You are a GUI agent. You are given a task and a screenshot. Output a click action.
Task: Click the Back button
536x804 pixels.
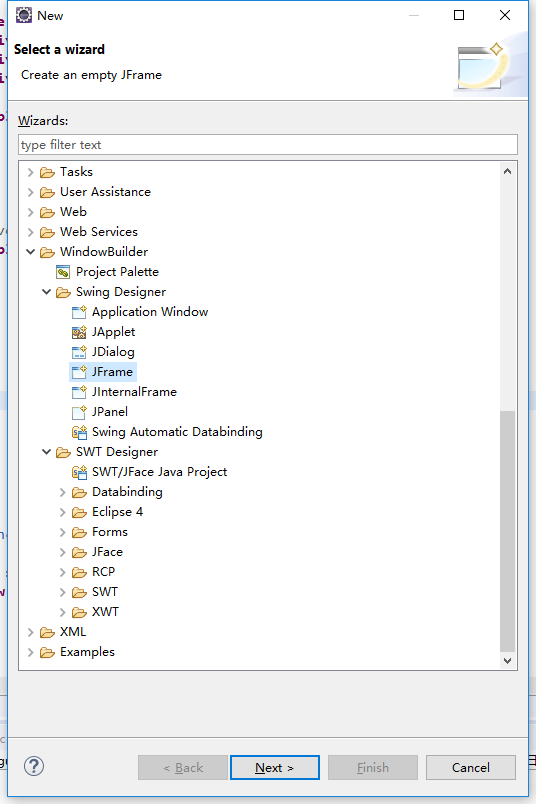coord(183,767)
